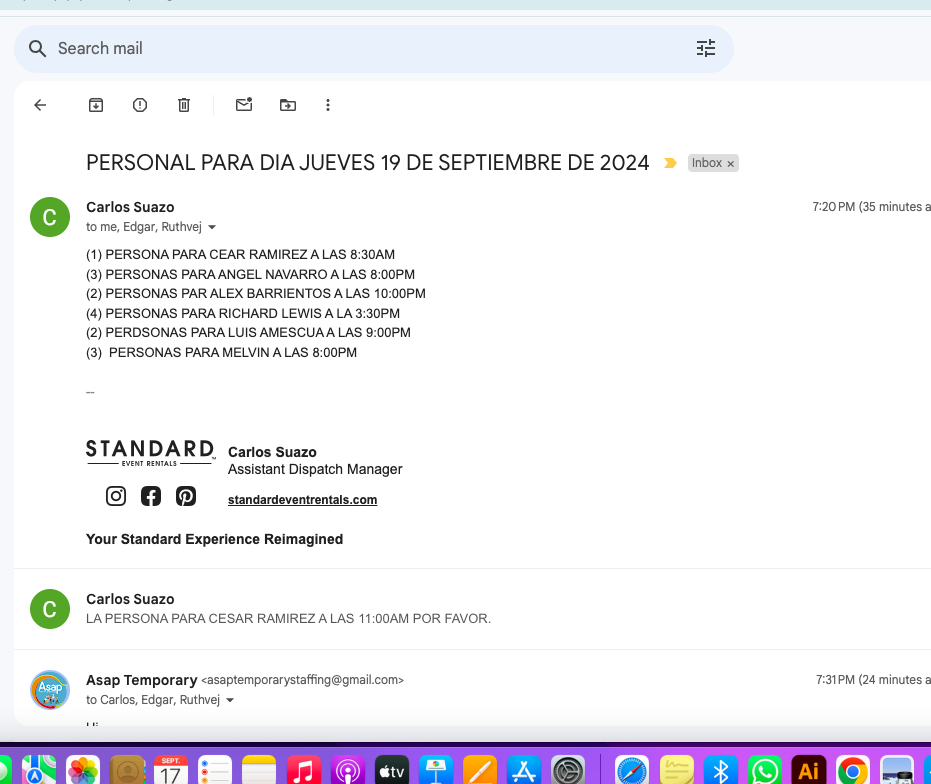Open search filter options icon
Screen dimensions: 931x784
coord(706,48)
